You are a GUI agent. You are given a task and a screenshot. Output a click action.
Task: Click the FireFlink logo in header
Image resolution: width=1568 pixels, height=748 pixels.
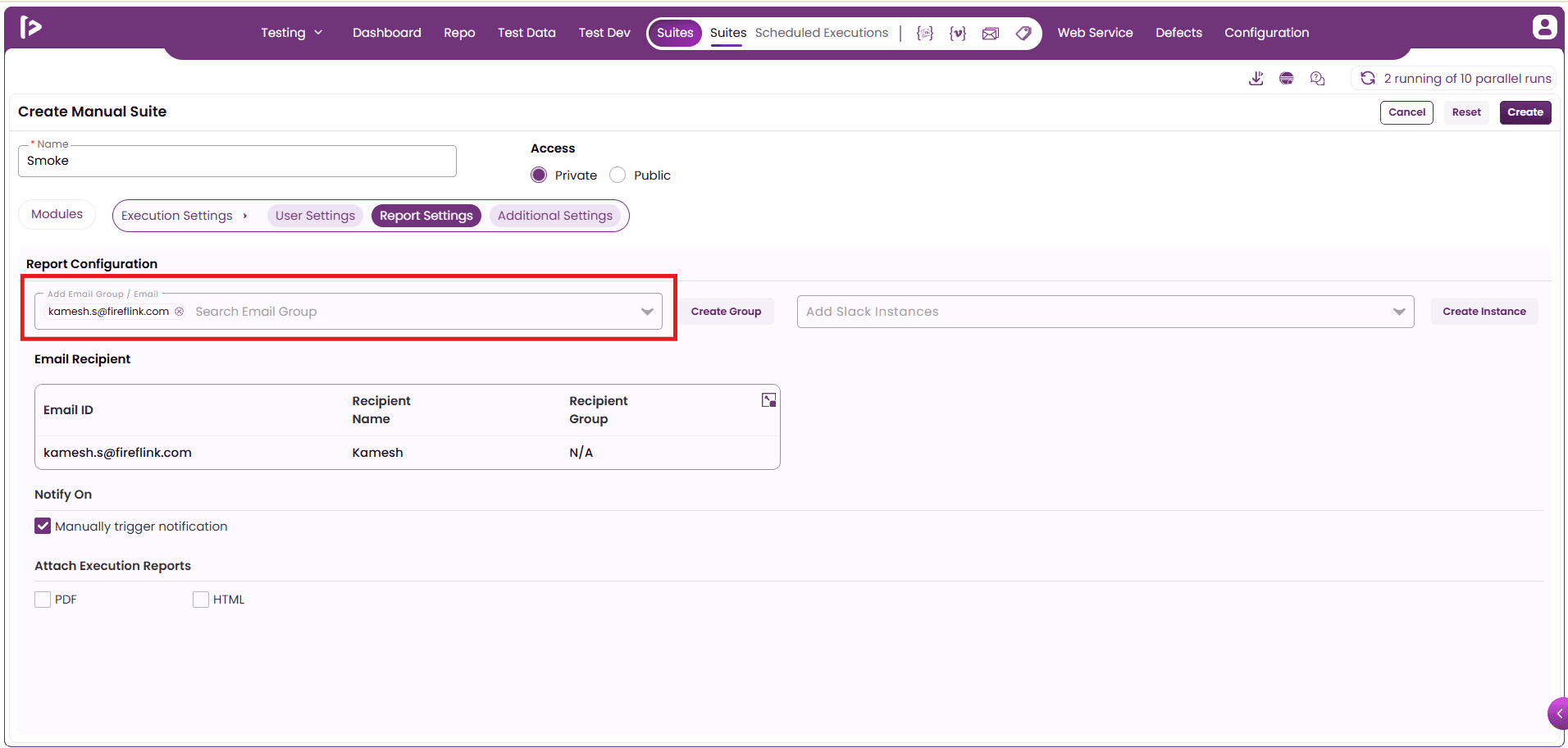coord(30,27)
